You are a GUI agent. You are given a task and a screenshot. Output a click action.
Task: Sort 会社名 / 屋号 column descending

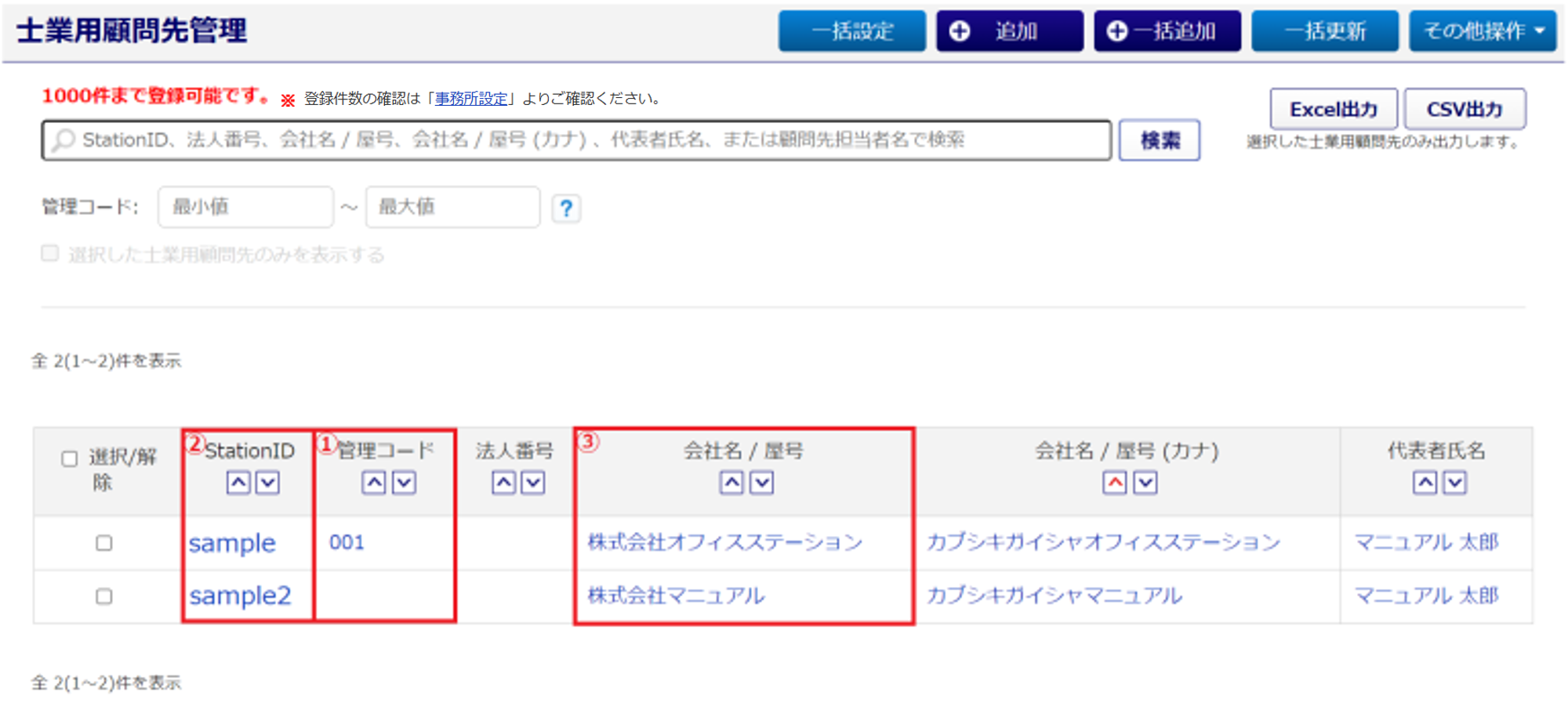point(762,483)
